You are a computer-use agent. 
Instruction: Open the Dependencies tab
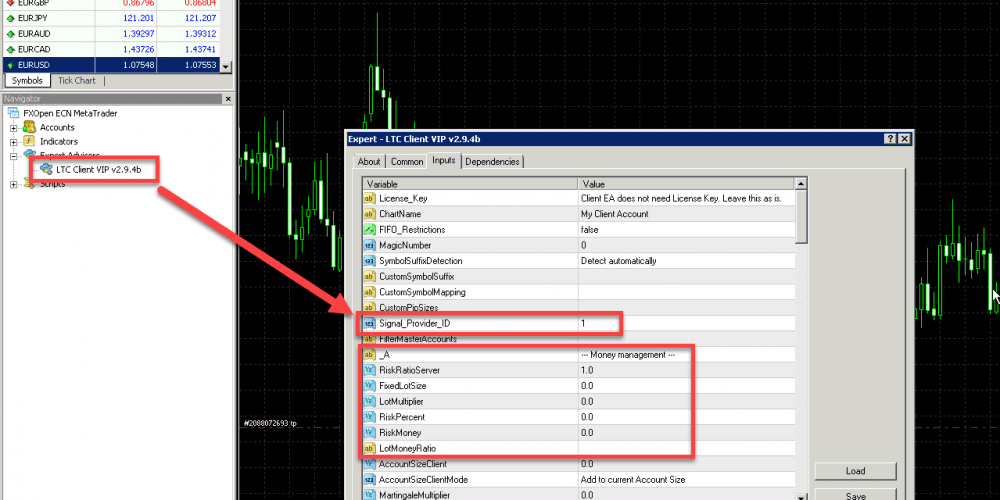click(x=492, y=162)
